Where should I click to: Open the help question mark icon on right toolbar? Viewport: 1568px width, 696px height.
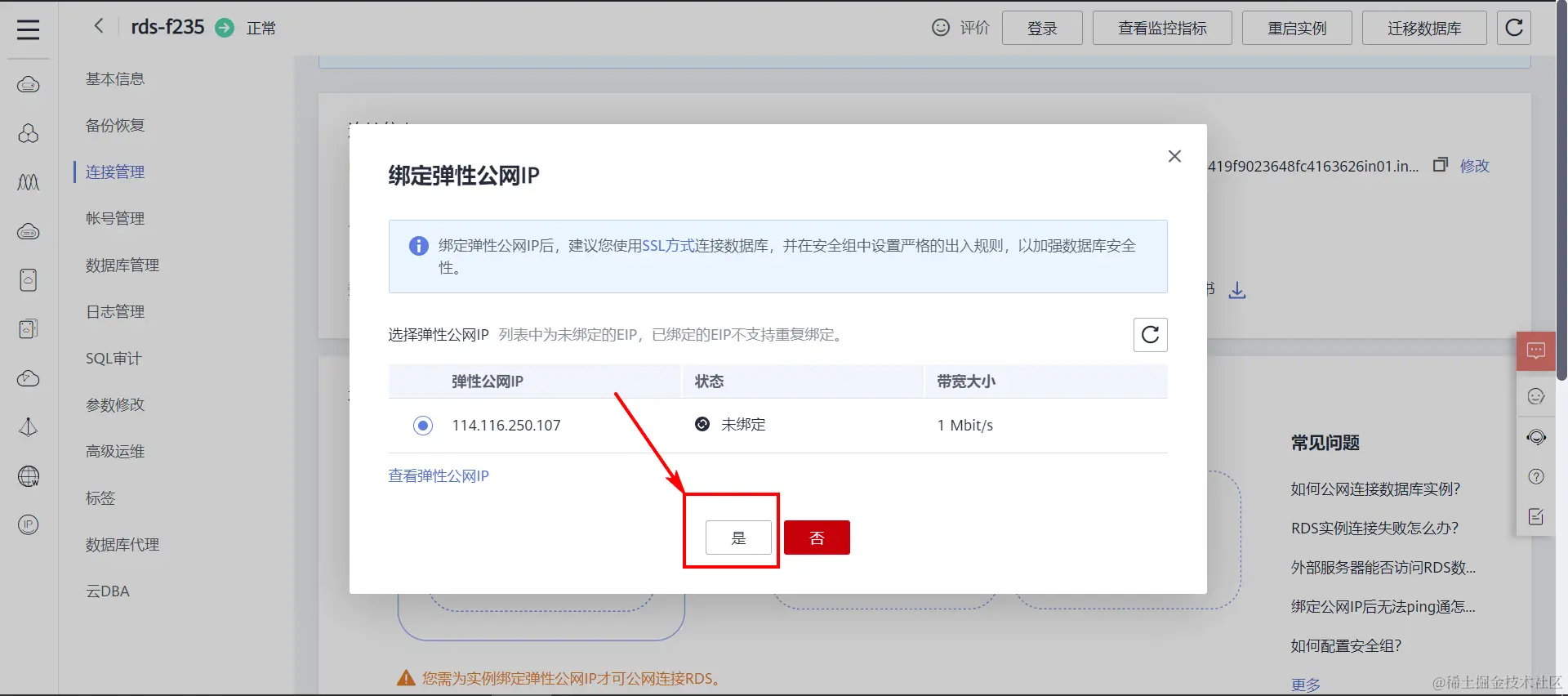tap(1536, 476)
